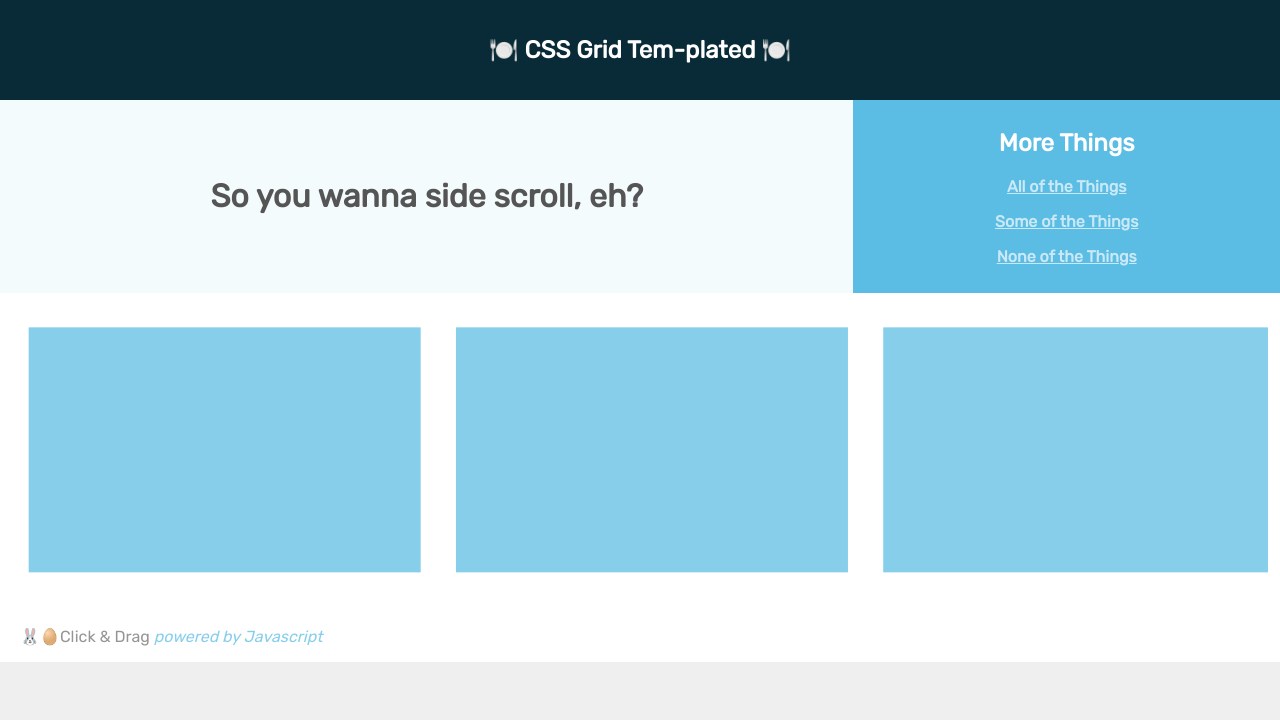The image size is (1280, 720).
Task: Select the first blue card in the scroller
Action: point(225,450)
